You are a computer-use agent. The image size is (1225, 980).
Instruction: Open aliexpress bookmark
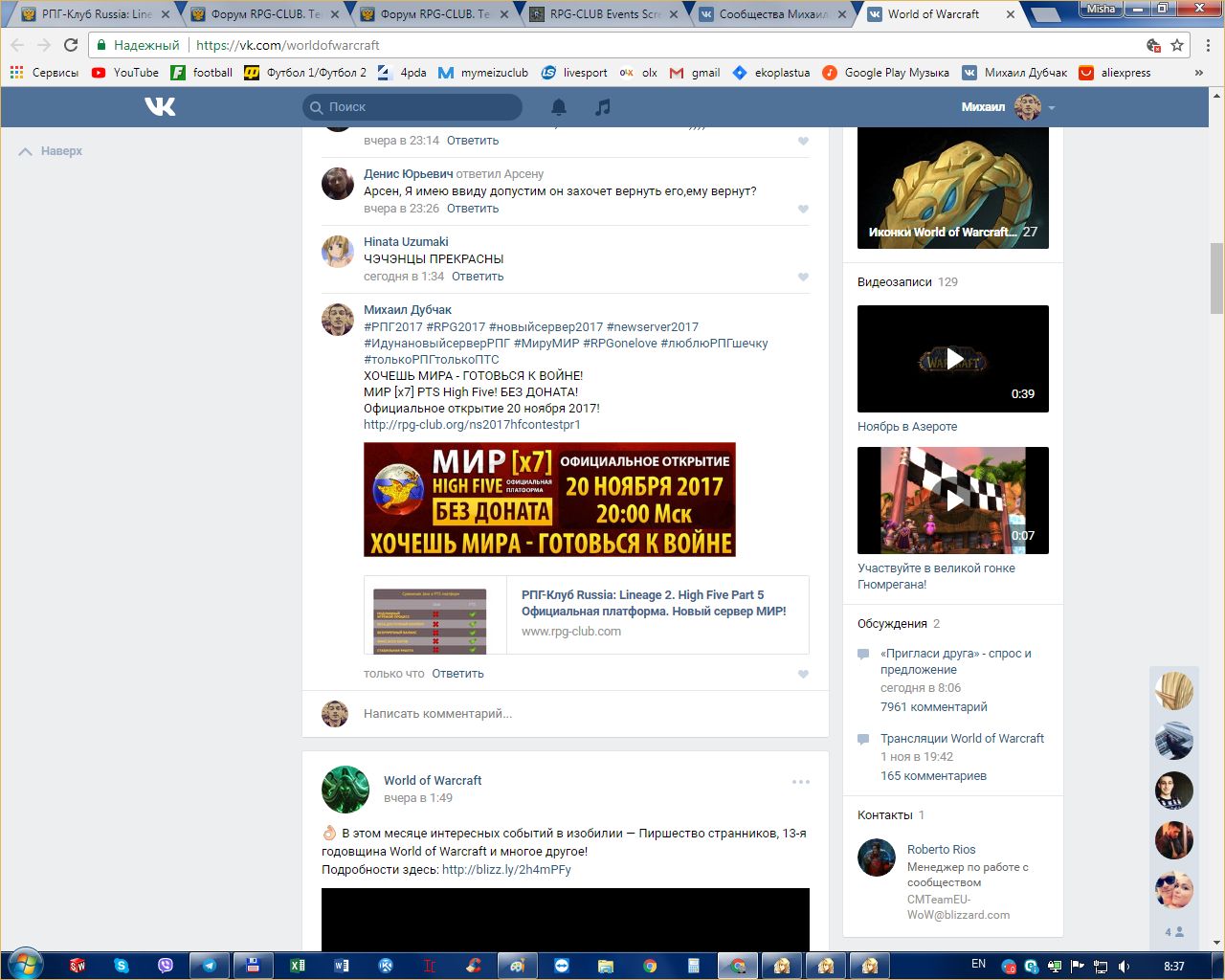[1115, 73]
